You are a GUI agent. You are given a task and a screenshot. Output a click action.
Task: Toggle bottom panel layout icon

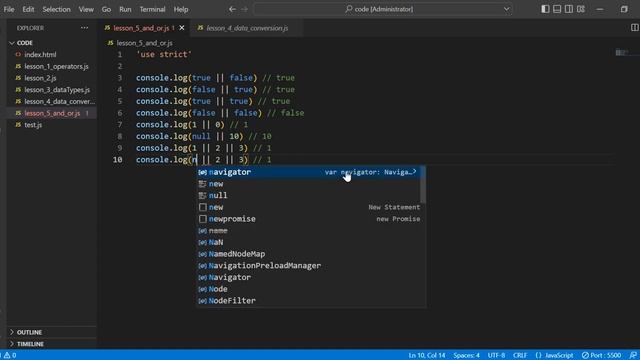click(557, 9)
